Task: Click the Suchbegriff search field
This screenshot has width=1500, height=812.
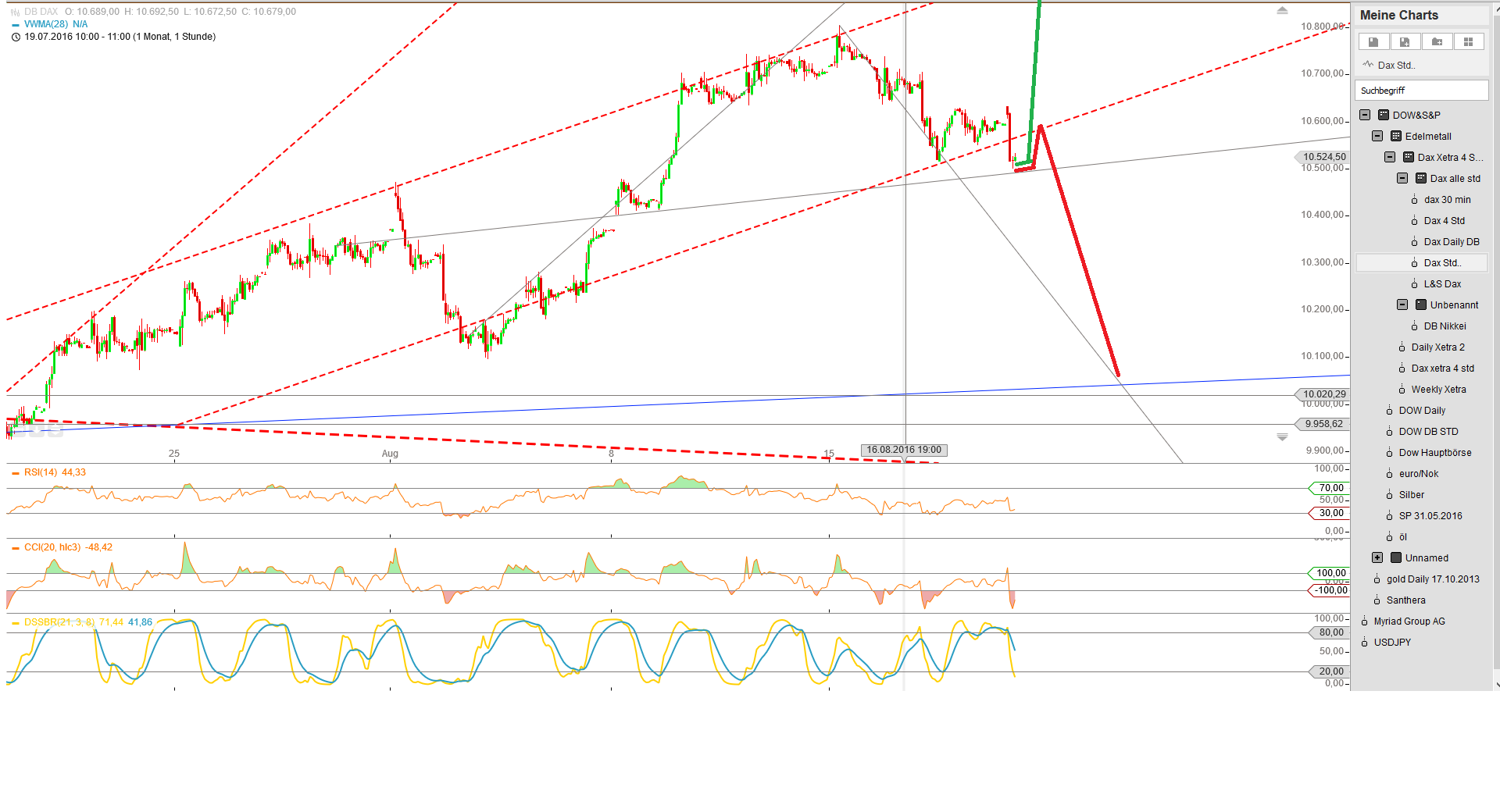Action: pos(1421,91)
